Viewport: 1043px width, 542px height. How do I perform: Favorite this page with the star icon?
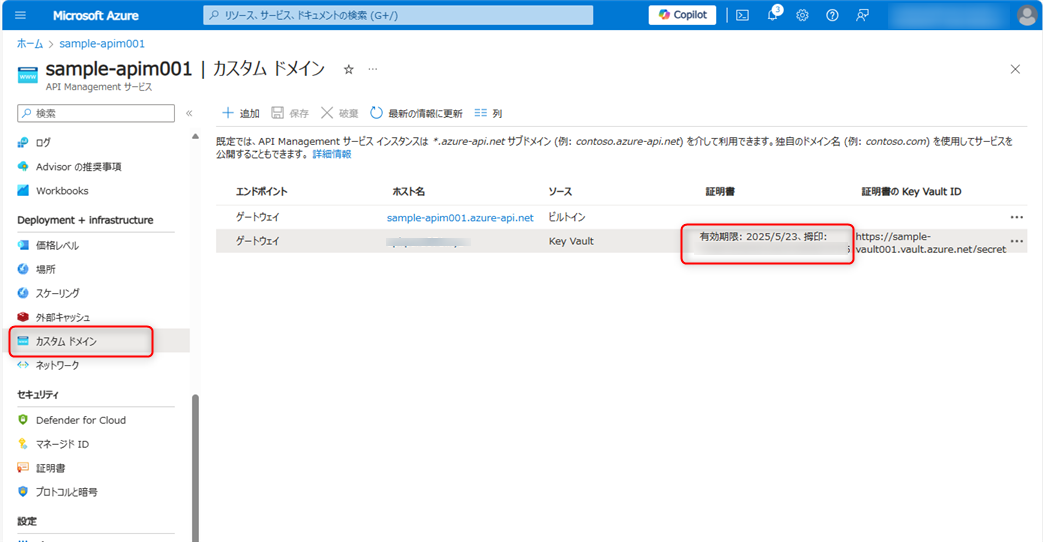pos(349,69)
